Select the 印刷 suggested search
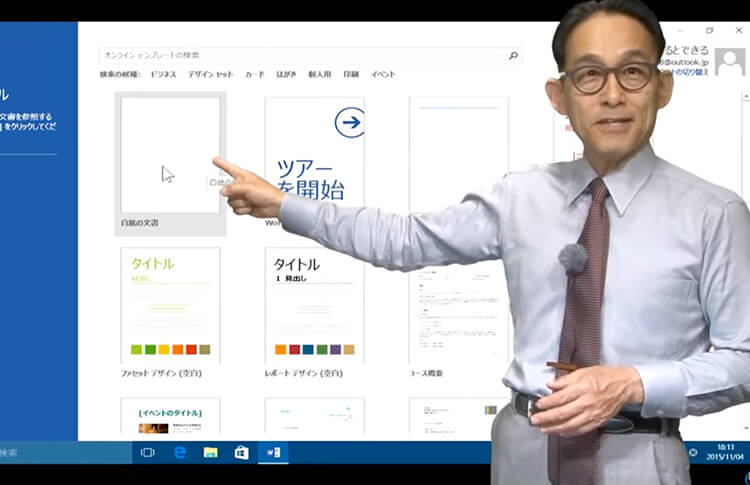Image resolution: width=750 pixels, height=485 pixels. (351, 74)
